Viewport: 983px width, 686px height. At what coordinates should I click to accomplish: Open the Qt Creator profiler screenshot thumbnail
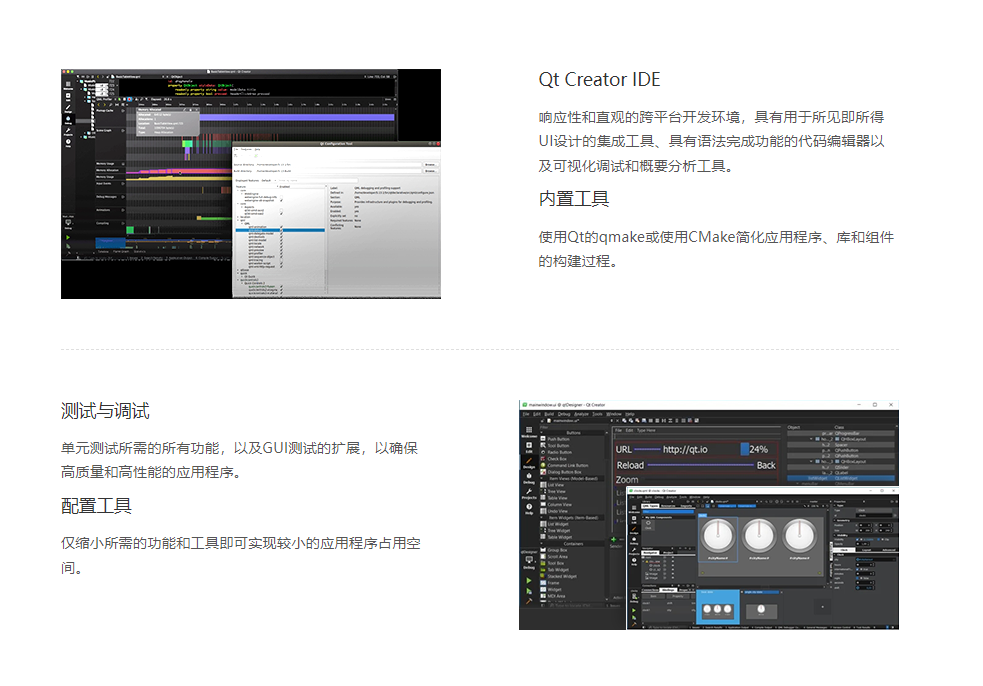coord(251,184)
